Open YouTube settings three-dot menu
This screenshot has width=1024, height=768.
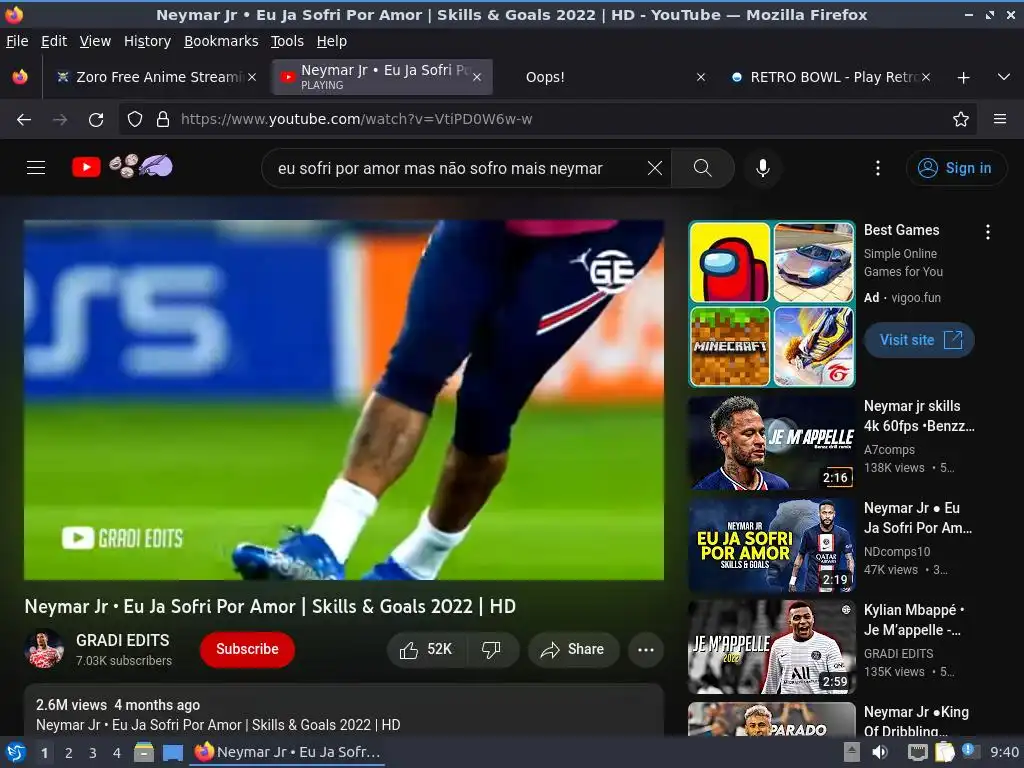coord(877,168)
